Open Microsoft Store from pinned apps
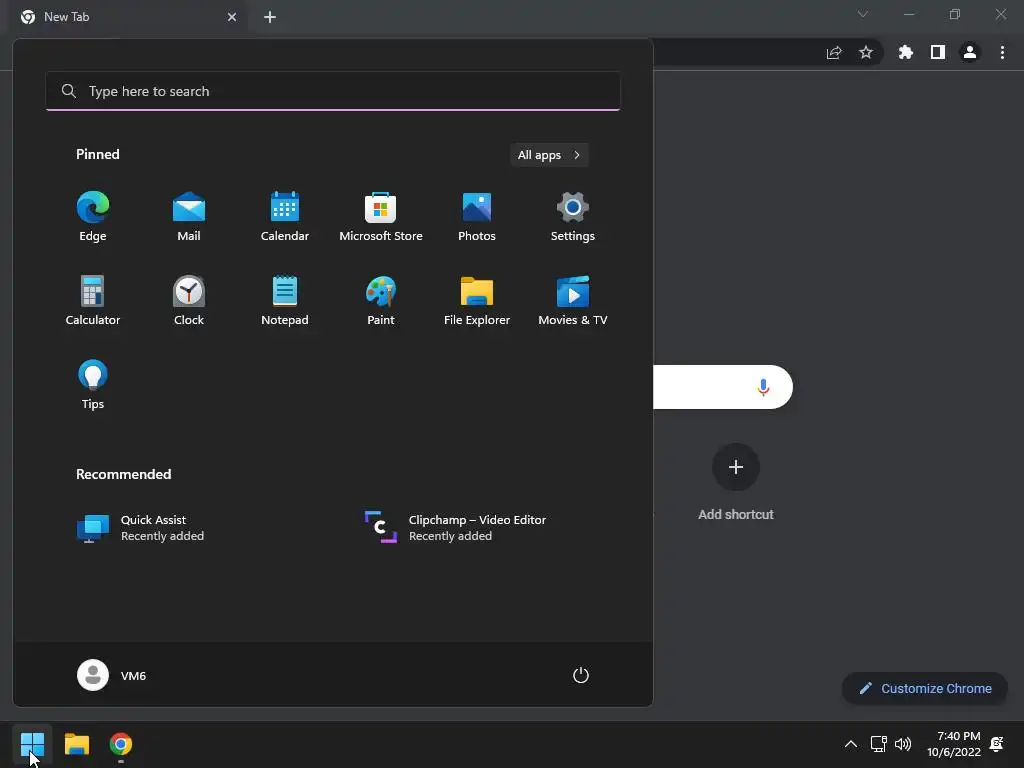 [x=381, y=216]
